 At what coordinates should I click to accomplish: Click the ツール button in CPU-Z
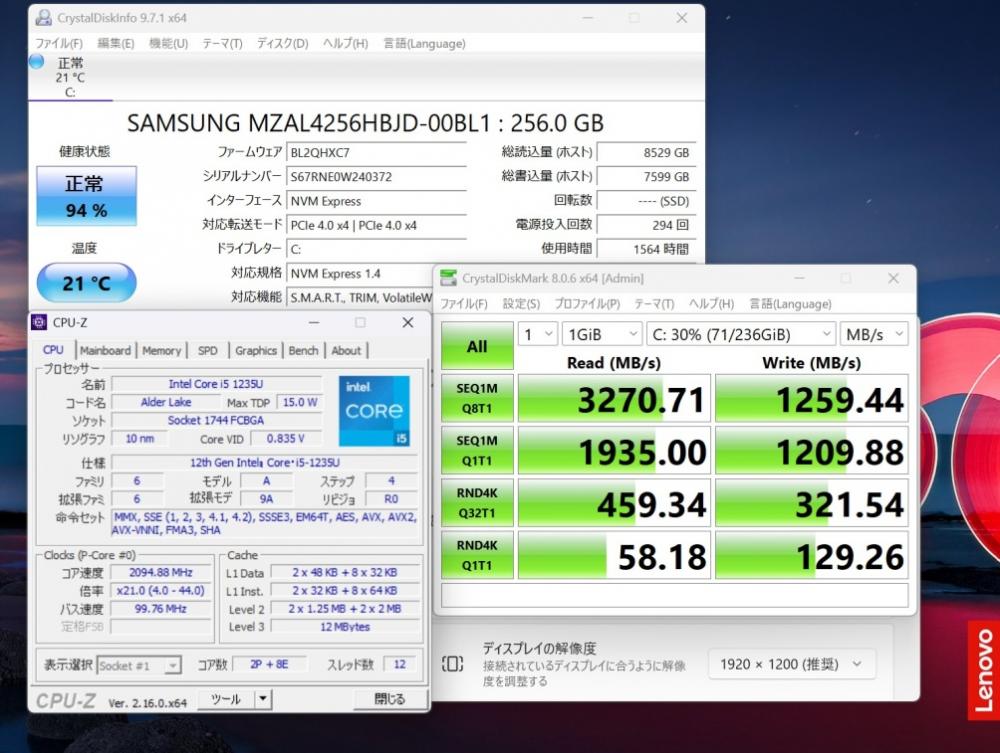[226, 699]
